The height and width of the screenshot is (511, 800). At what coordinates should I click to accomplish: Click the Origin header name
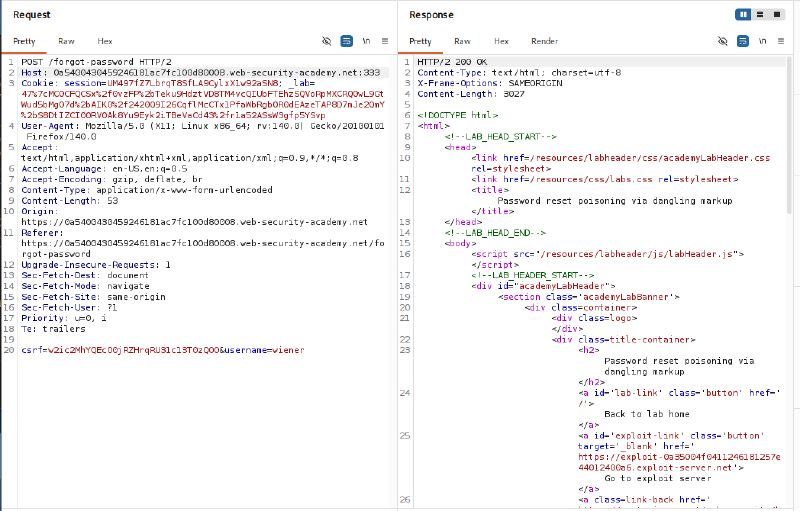(39, 212)
